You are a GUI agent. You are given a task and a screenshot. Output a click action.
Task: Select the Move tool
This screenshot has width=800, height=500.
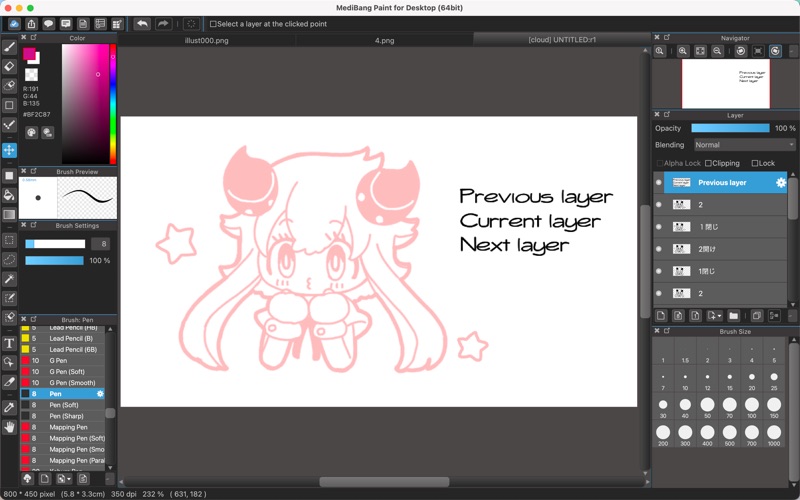[9, 150]
